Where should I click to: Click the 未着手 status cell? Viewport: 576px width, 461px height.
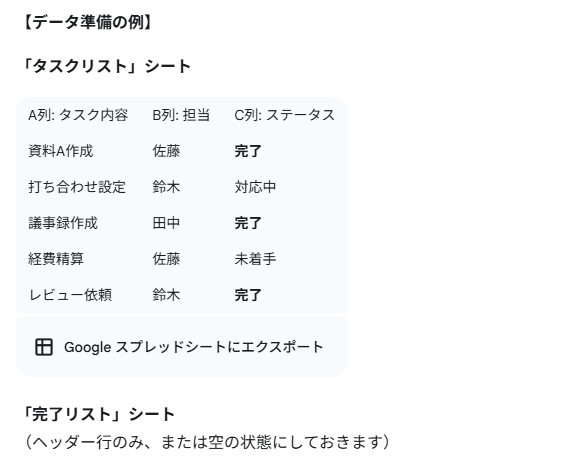click(x=255, y=259)
